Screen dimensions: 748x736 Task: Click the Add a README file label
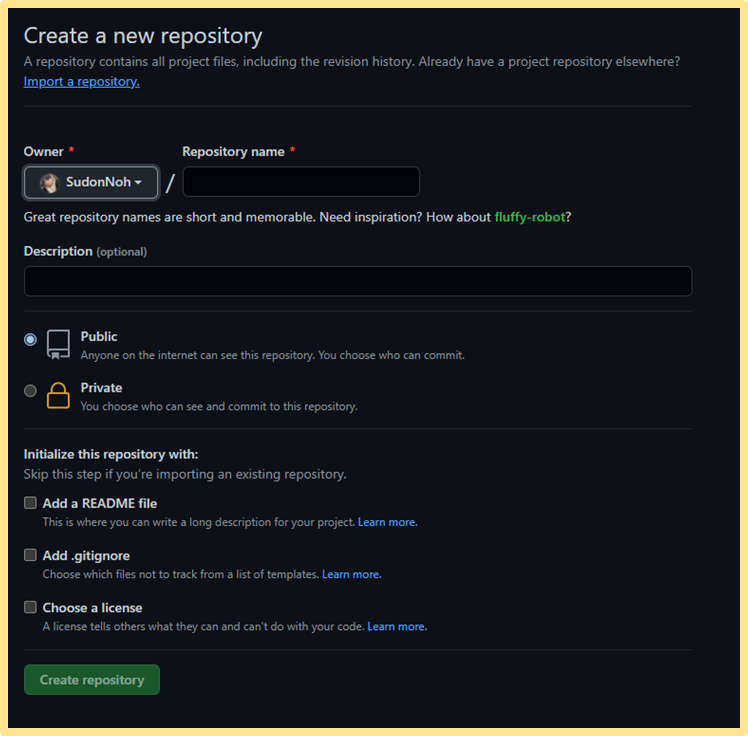pyautogui.click(x=100, y=503)
